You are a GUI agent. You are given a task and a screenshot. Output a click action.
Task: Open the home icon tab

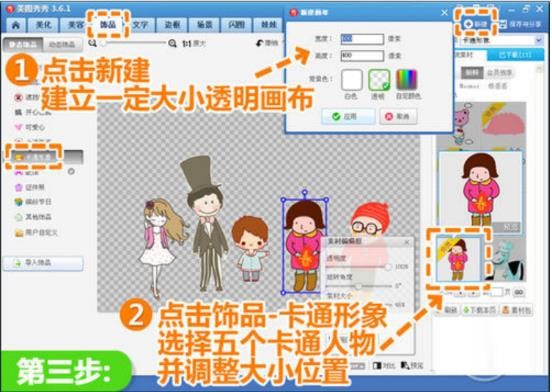tap(15, 25)
